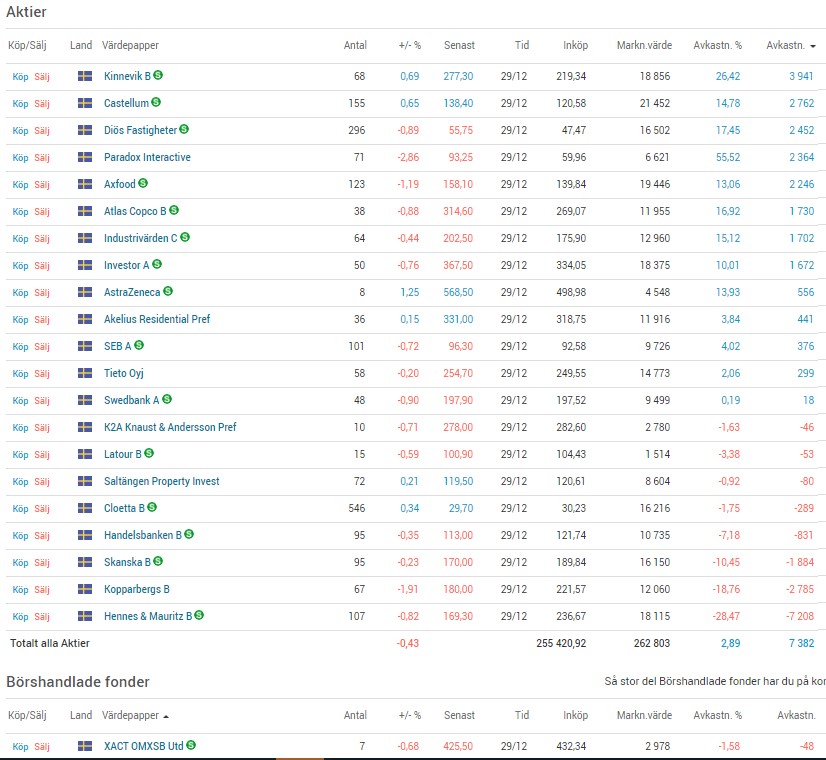Open the Akelius Residential Pref stock page
The height and width of the screenshot is (760, 826).
coord(156,319)
